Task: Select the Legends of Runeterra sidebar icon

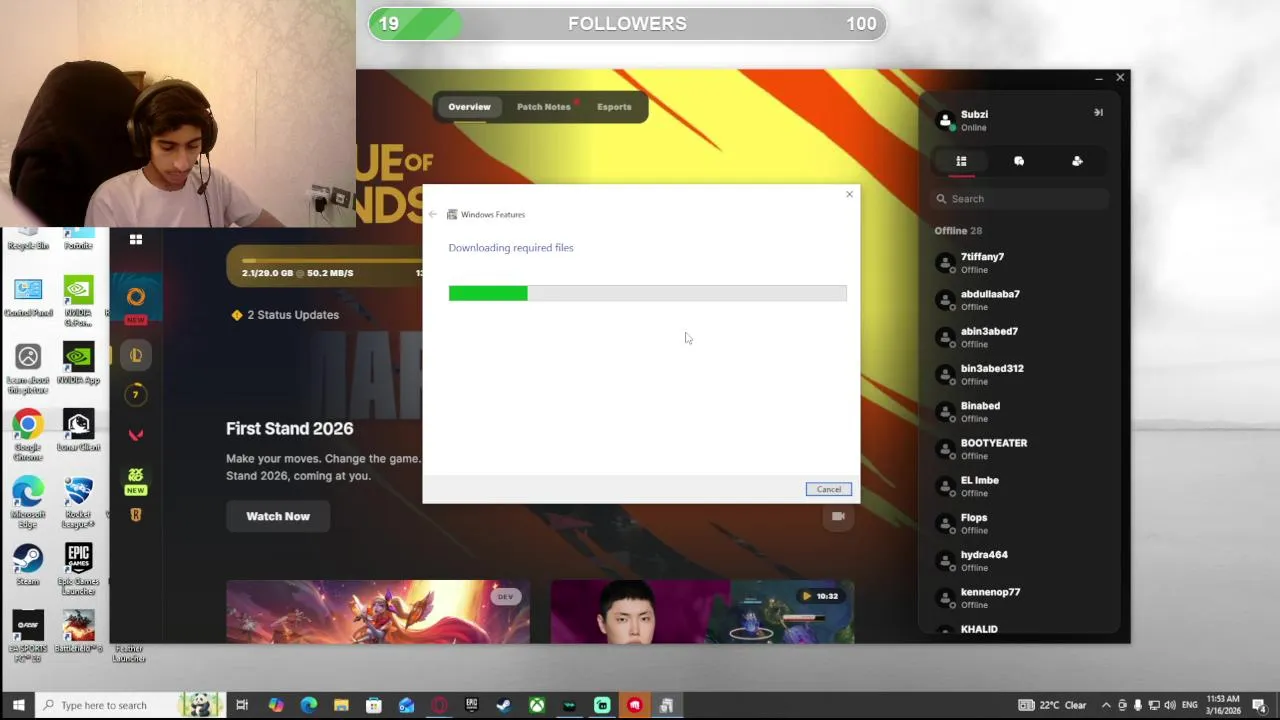Action: click(x=136, y=515)
